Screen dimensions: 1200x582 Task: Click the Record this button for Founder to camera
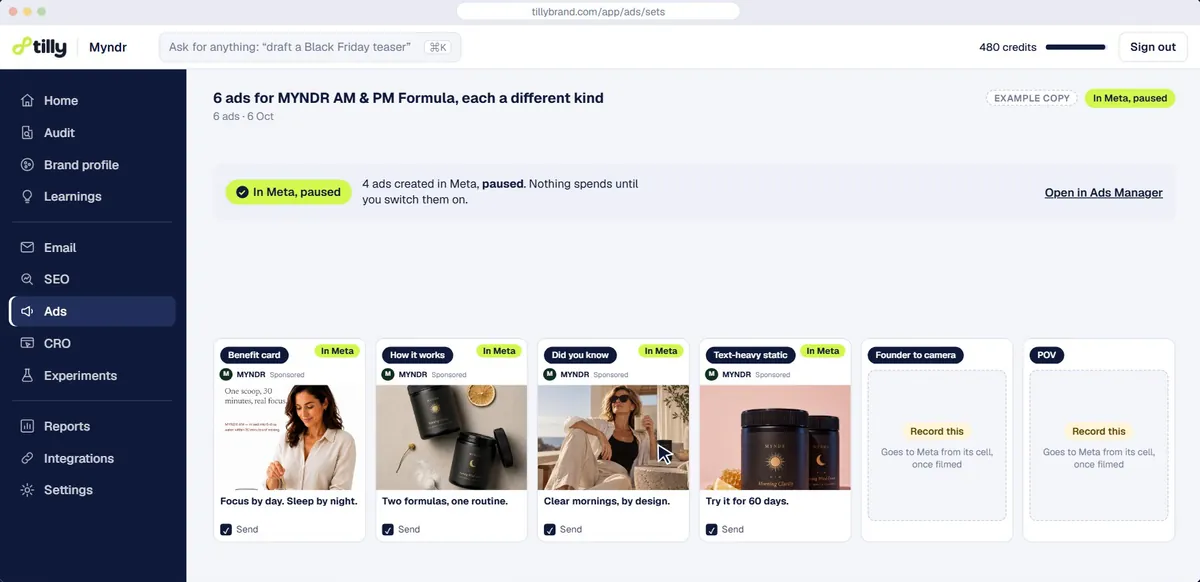click(937, 432)
